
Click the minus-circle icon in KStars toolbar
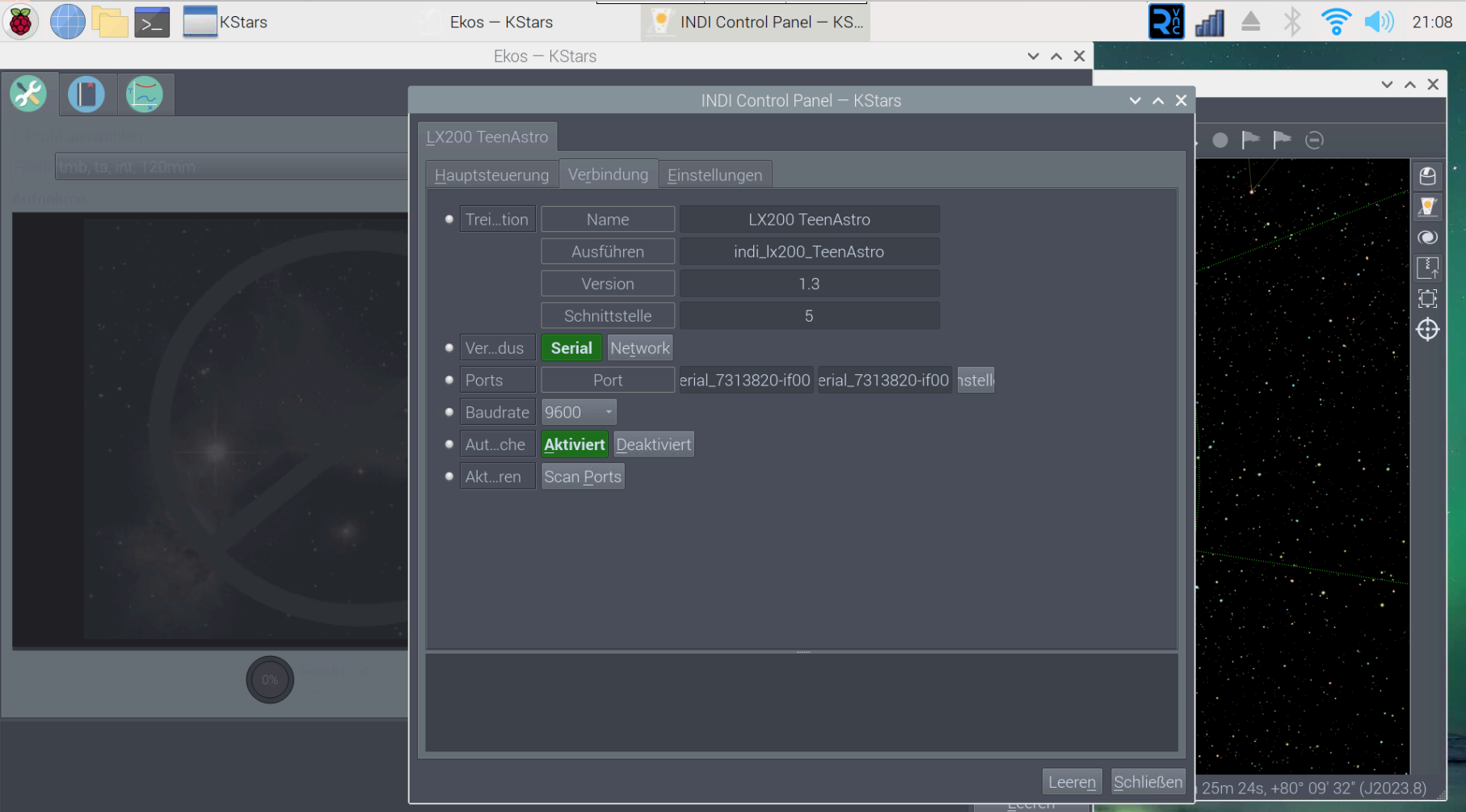tap(1315, 141)
